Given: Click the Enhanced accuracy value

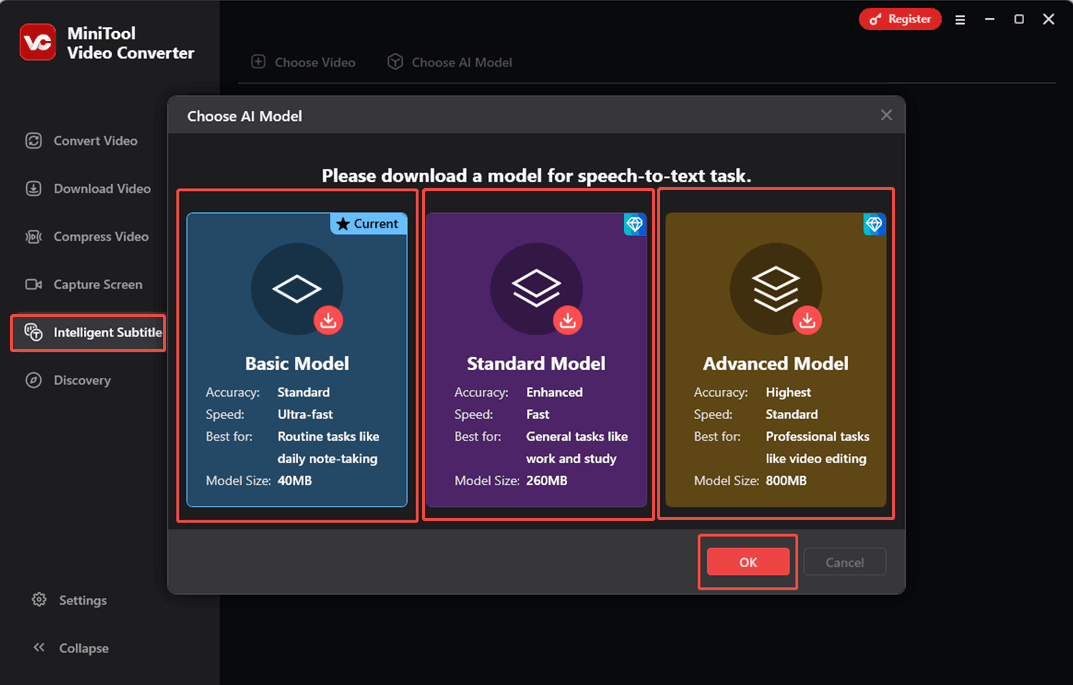Looking at the screenshot, I should pos(554,392).
